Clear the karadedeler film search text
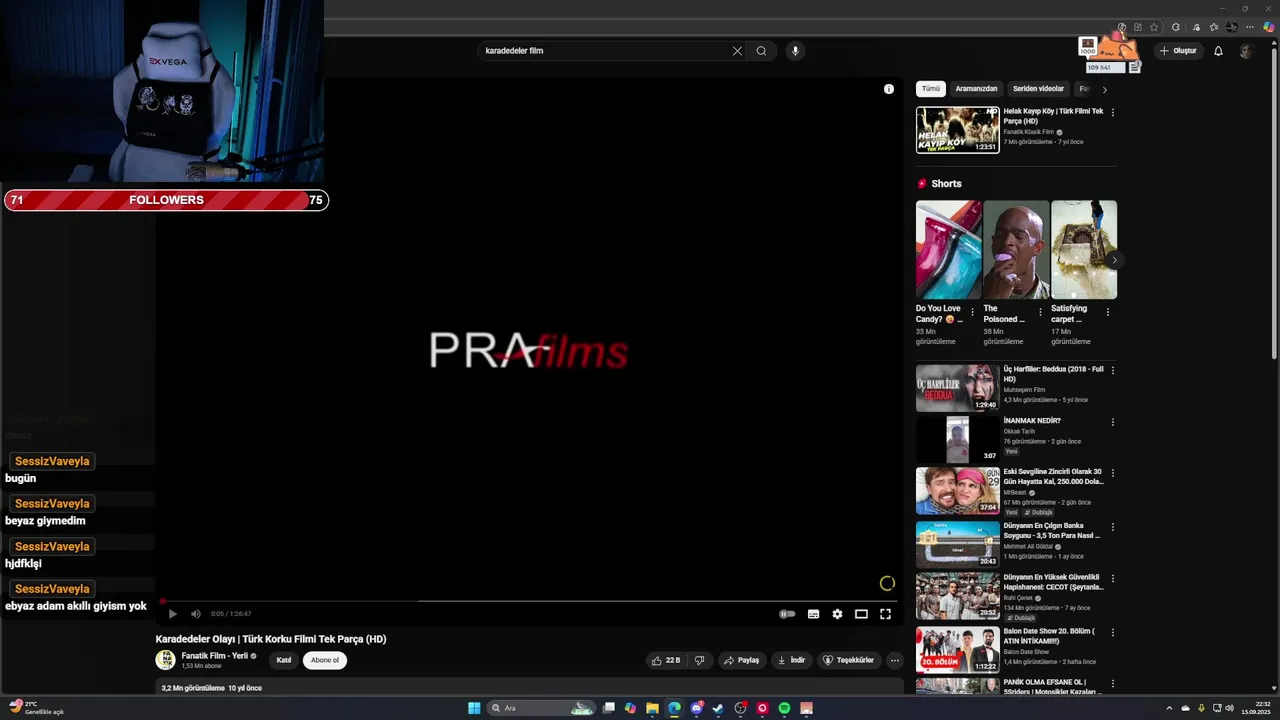Image resolution: width=1280 pixels, height=720 pixels. [x=737, y=51]
